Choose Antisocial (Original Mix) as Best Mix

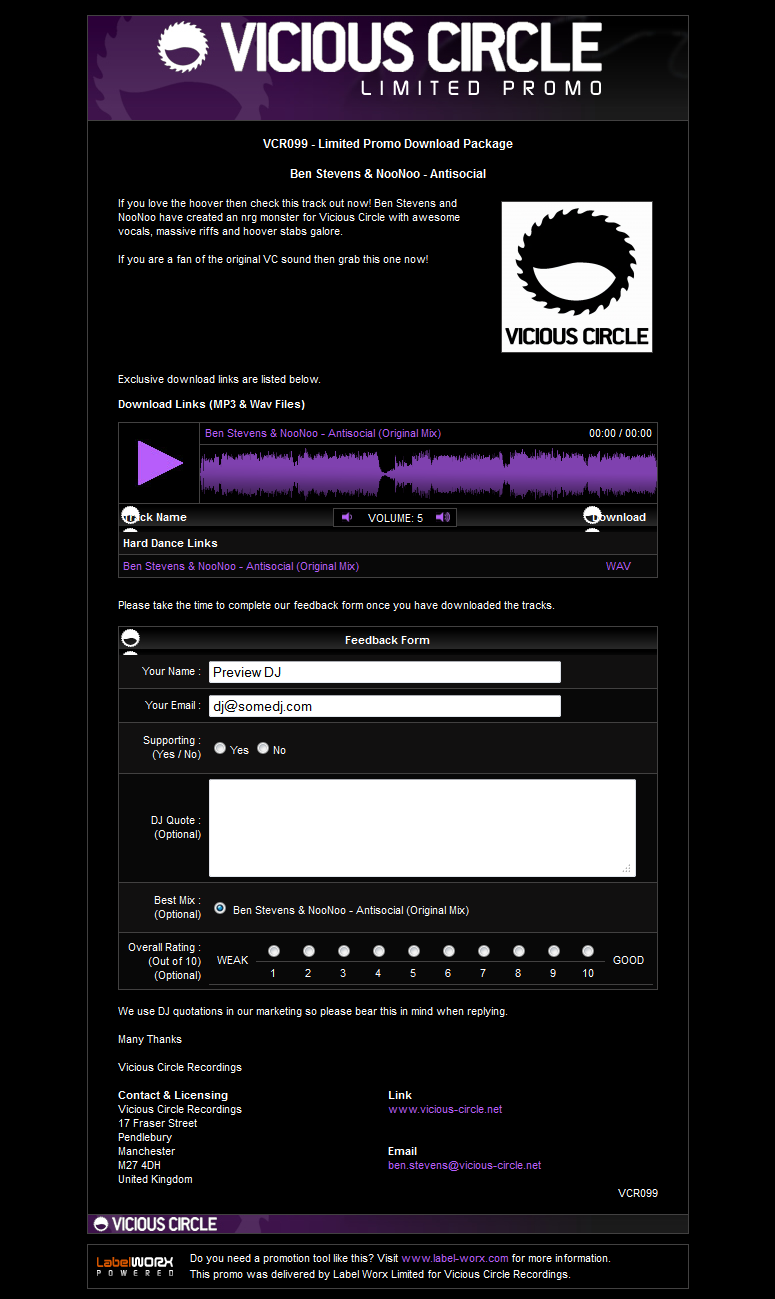(220, 909)
